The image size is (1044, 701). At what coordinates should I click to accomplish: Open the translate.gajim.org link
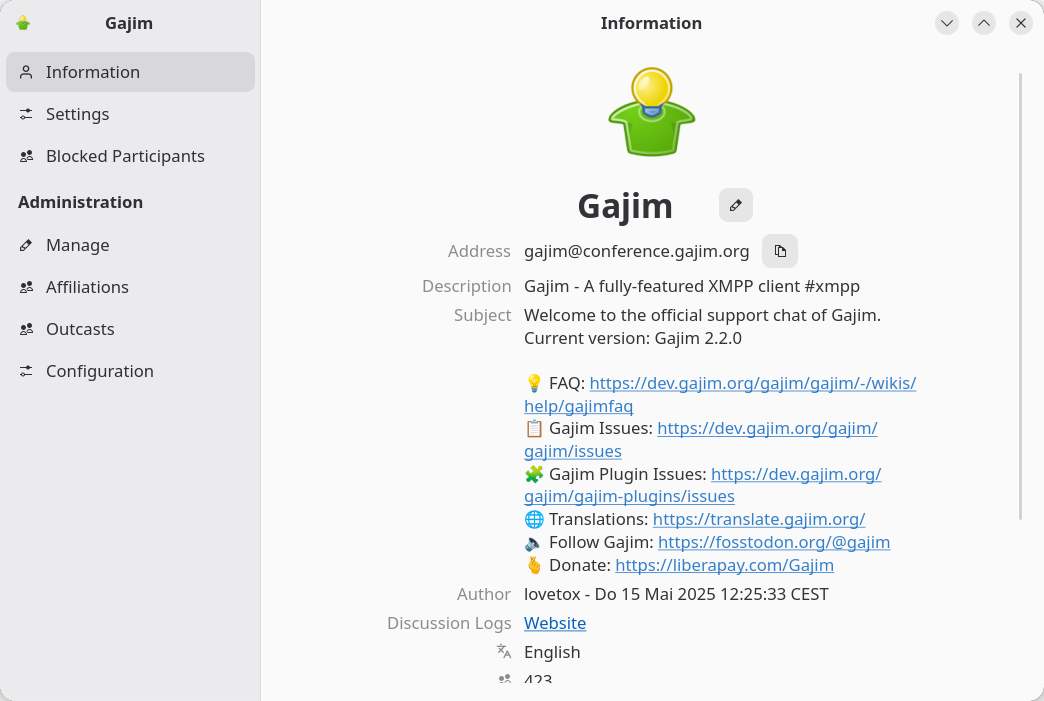point(759,519)
